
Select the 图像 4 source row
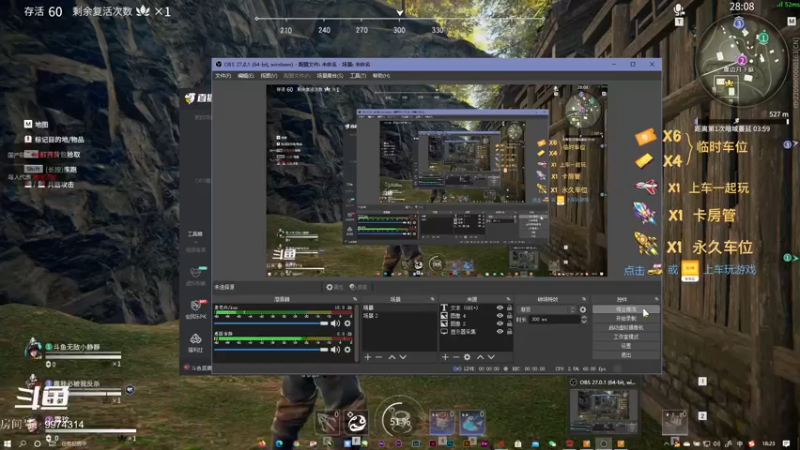click(x=476, y=316)
